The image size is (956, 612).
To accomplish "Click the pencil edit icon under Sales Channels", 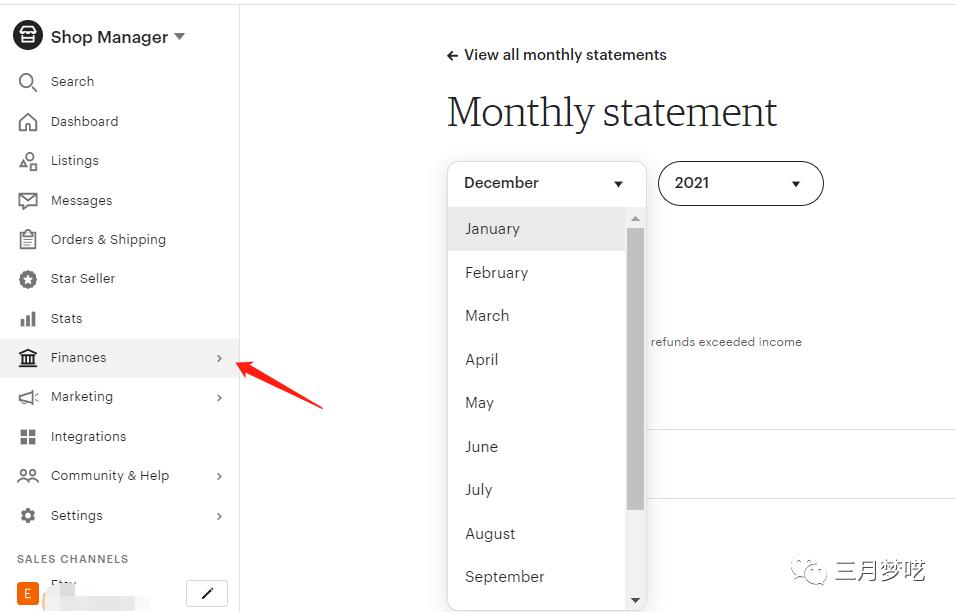I will click(207, 593).
